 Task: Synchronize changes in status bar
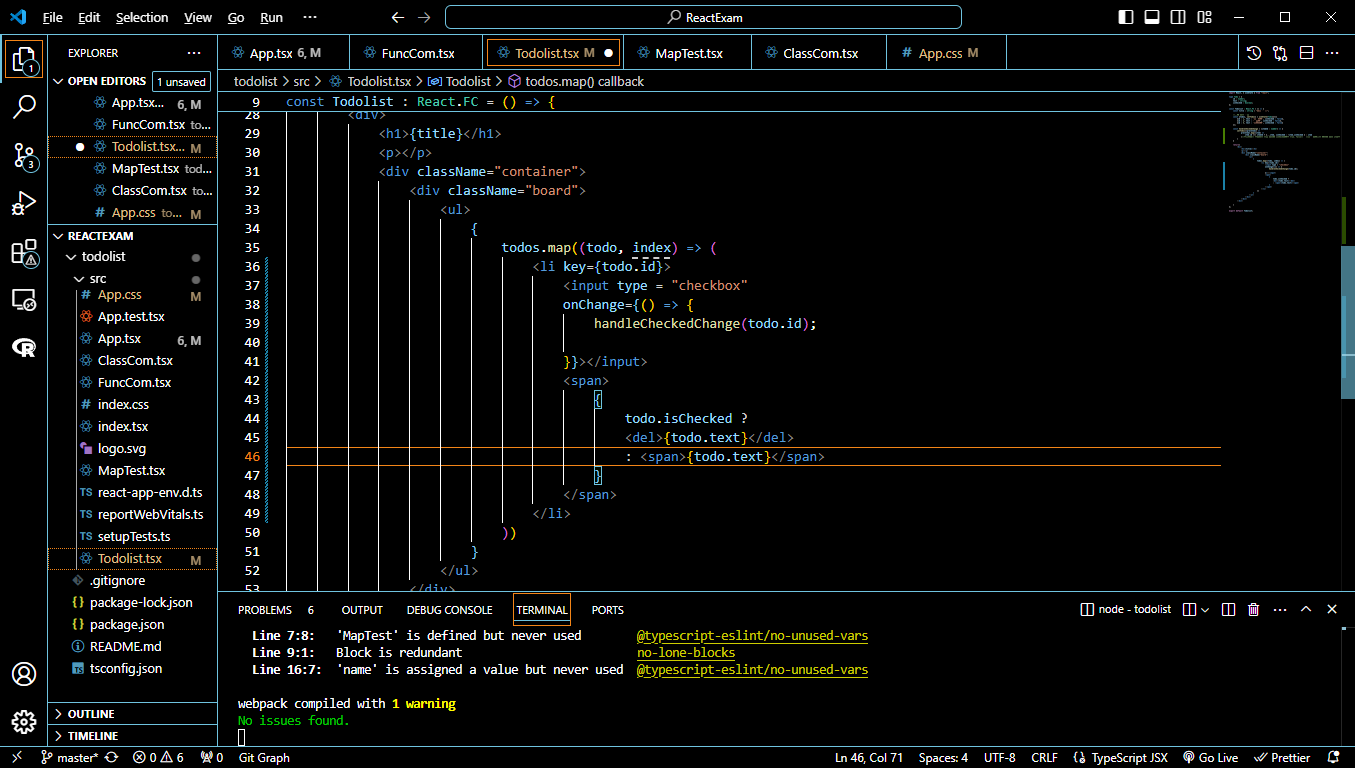(111, 758)
